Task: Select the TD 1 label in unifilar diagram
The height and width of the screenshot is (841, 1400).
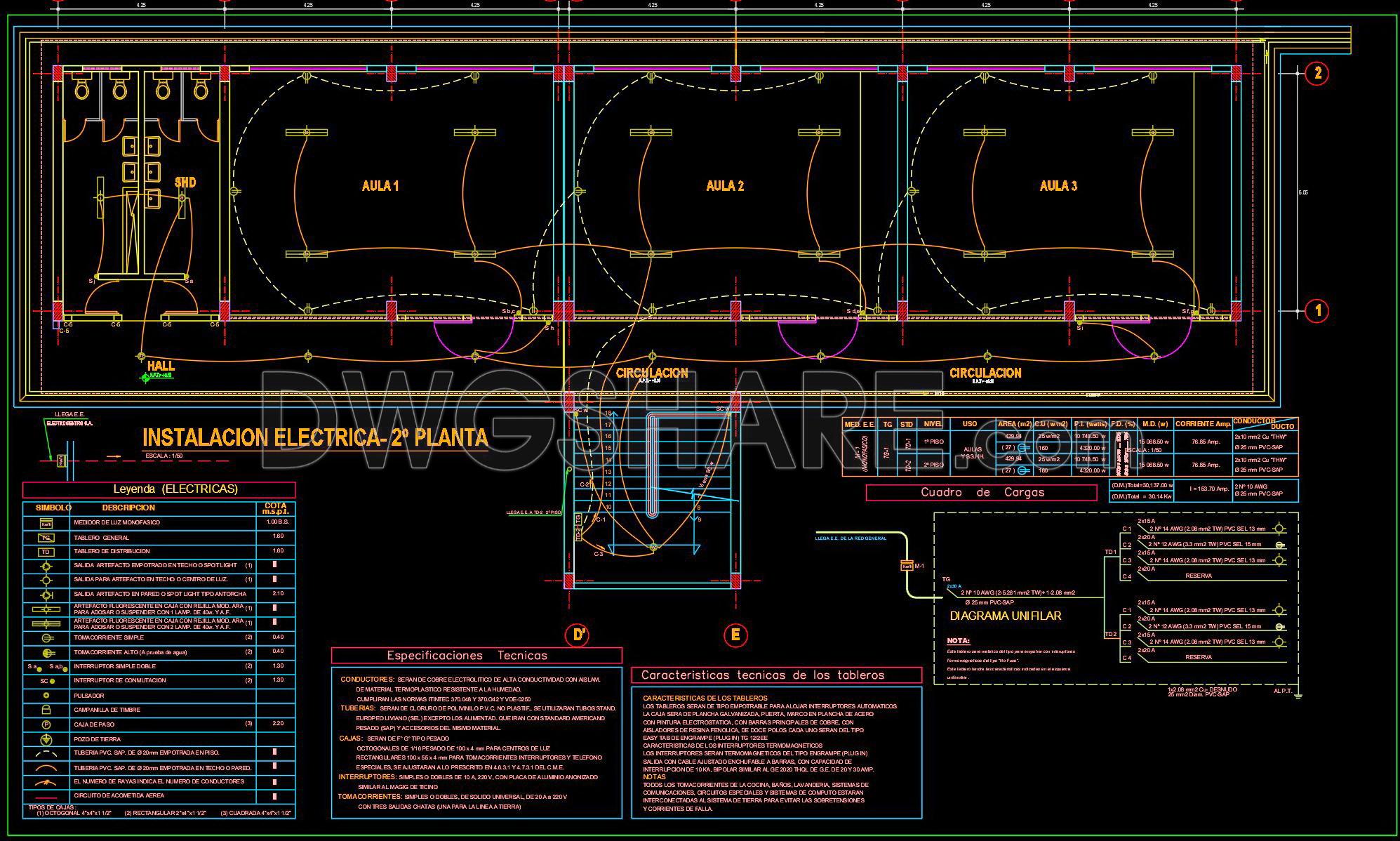Action: 1111,552
